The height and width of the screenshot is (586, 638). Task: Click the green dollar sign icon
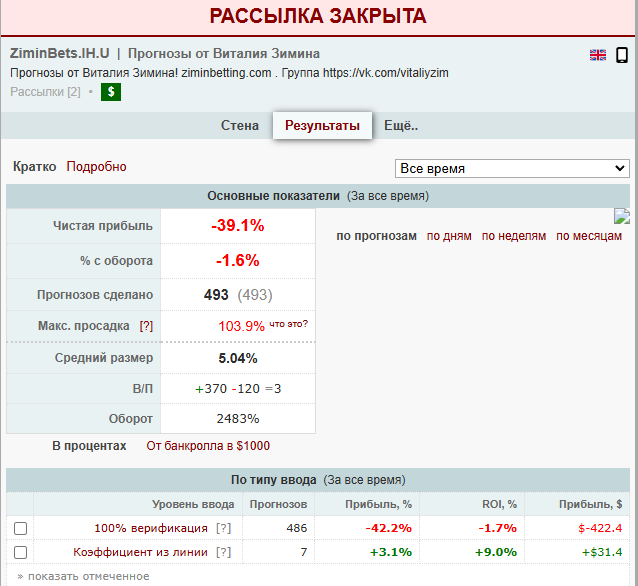[111, 92]
